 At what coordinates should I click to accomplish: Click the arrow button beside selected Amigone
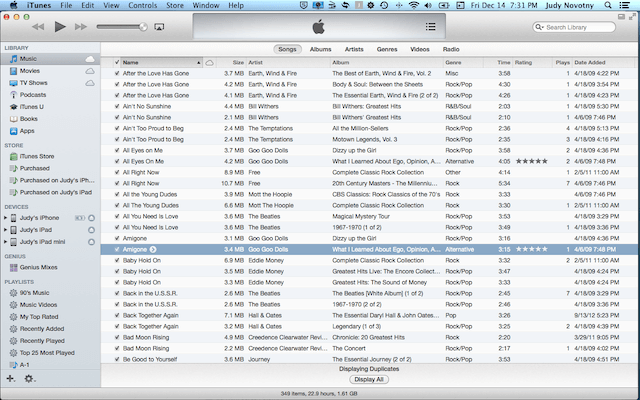[x=153, y=249]
